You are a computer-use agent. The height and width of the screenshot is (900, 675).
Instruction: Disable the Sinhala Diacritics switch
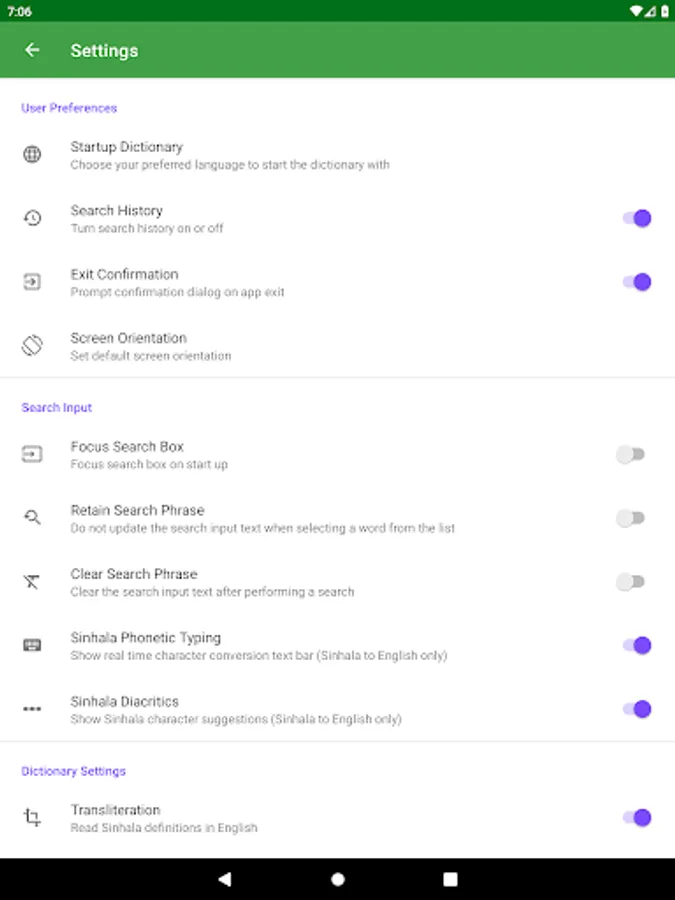coord(637,709)
